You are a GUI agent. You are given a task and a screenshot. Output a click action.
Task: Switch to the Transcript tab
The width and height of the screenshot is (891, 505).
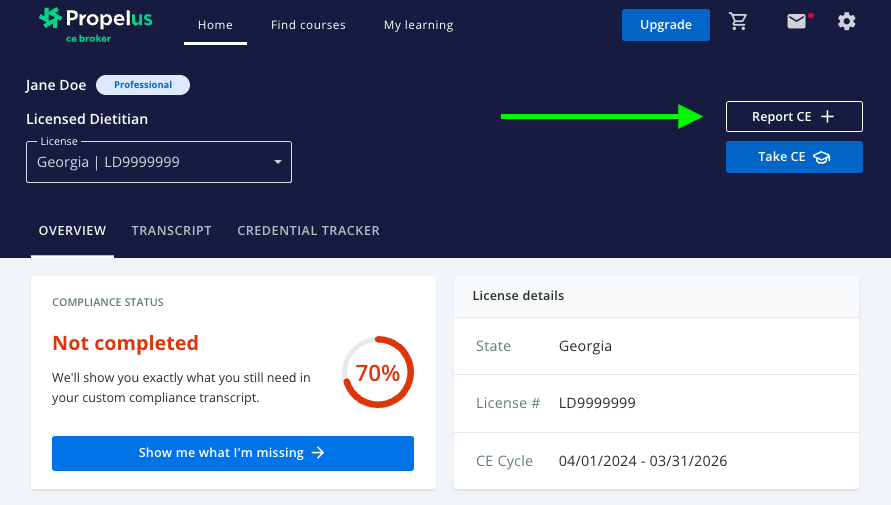(171, 231)
